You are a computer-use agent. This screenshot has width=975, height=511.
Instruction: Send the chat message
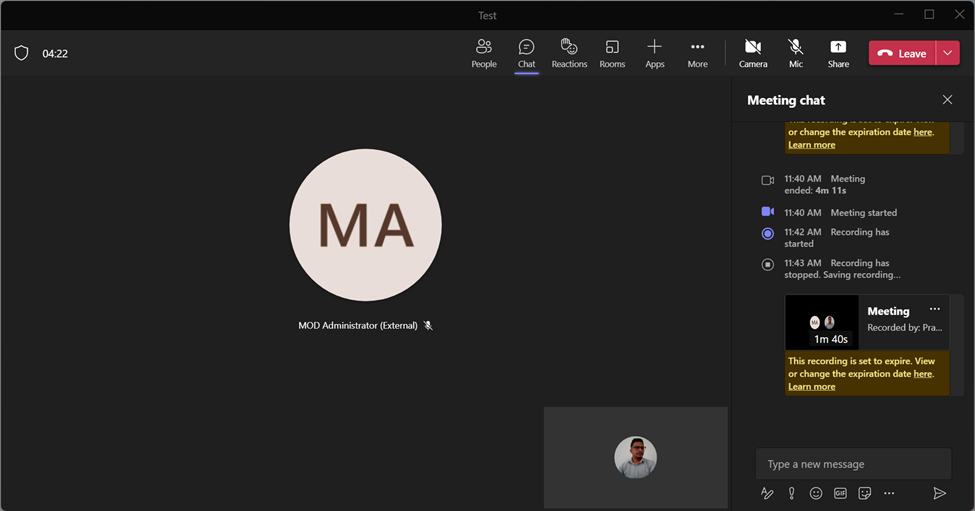[x=940, y=493]
